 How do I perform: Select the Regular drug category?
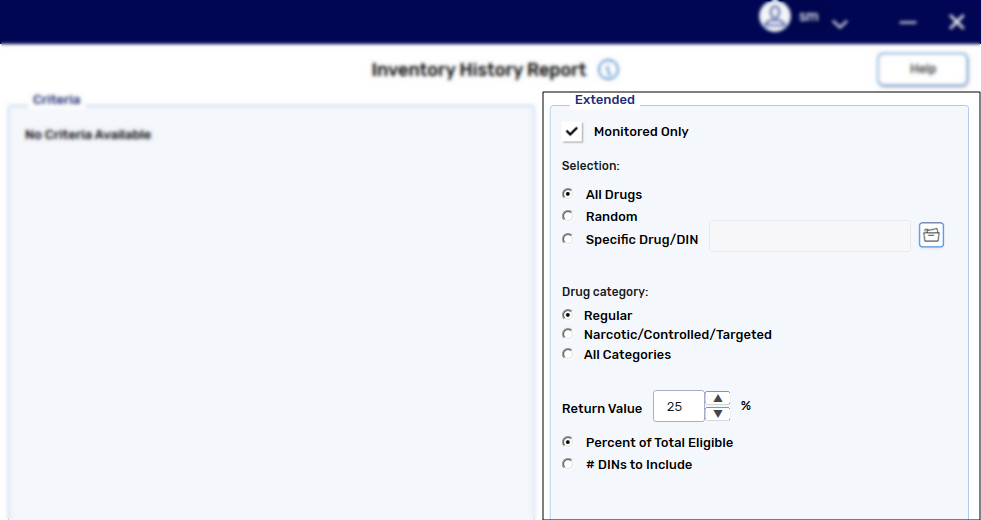click(x=568, y=315)
